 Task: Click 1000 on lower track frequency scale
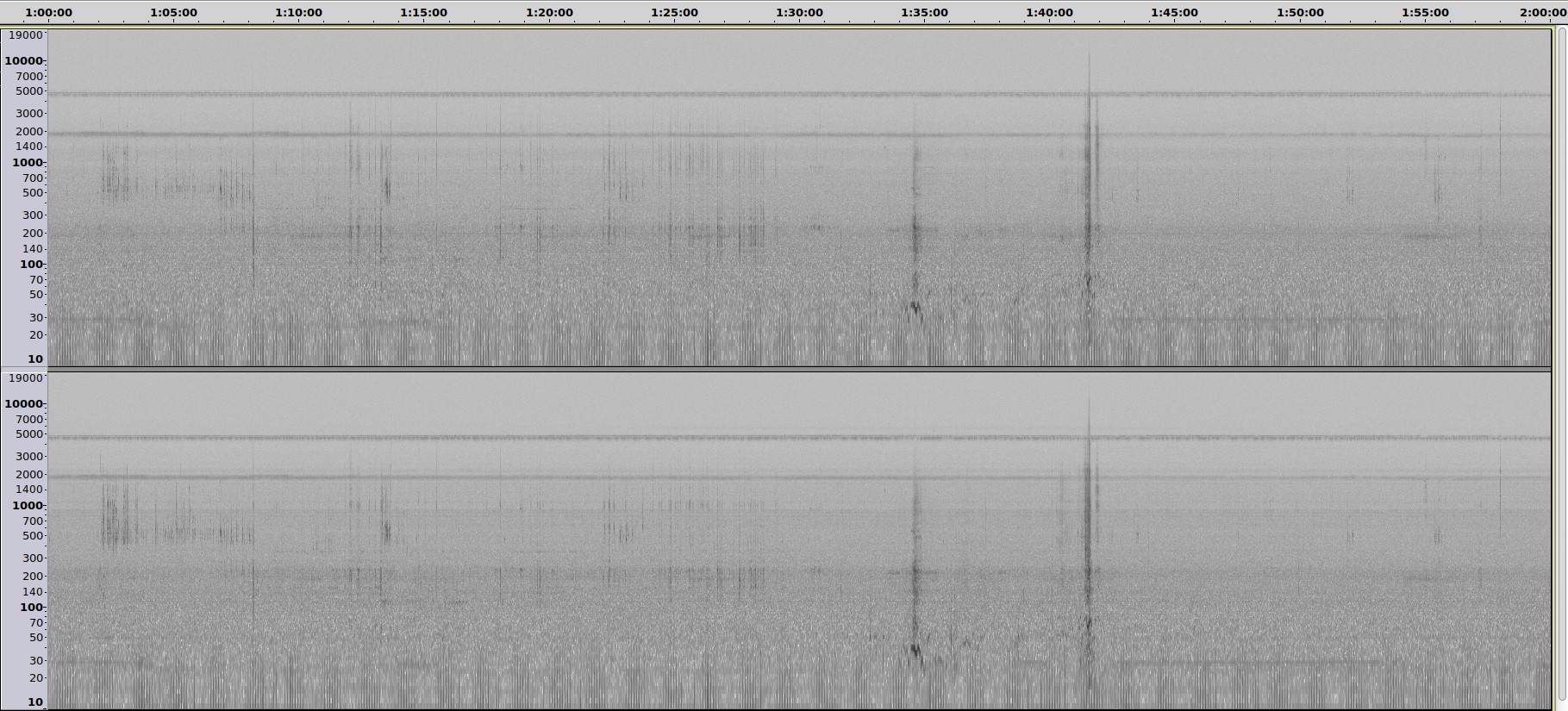[28, 506]
